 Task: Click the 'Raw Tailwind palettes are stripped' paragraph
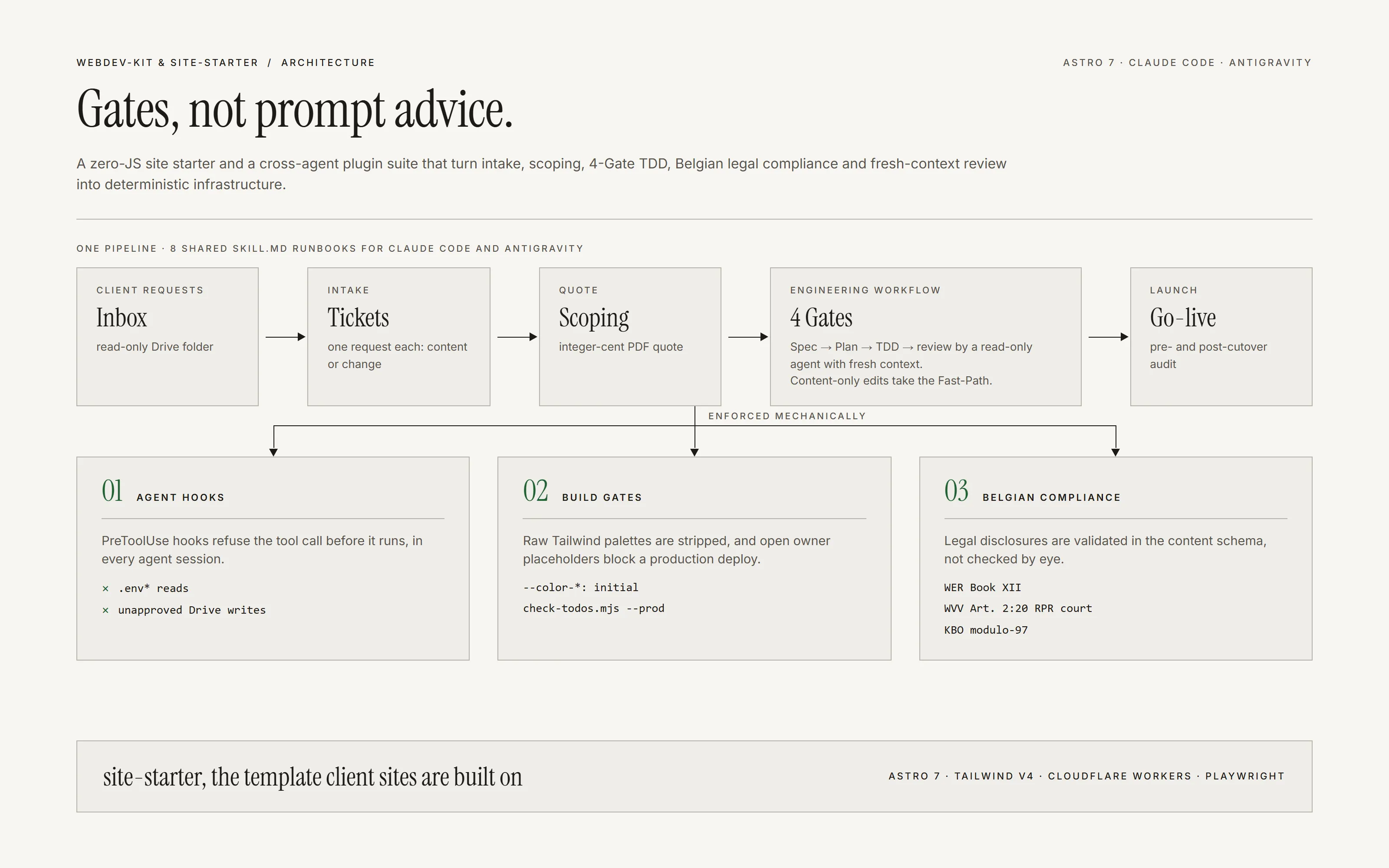tap(676, 550)
